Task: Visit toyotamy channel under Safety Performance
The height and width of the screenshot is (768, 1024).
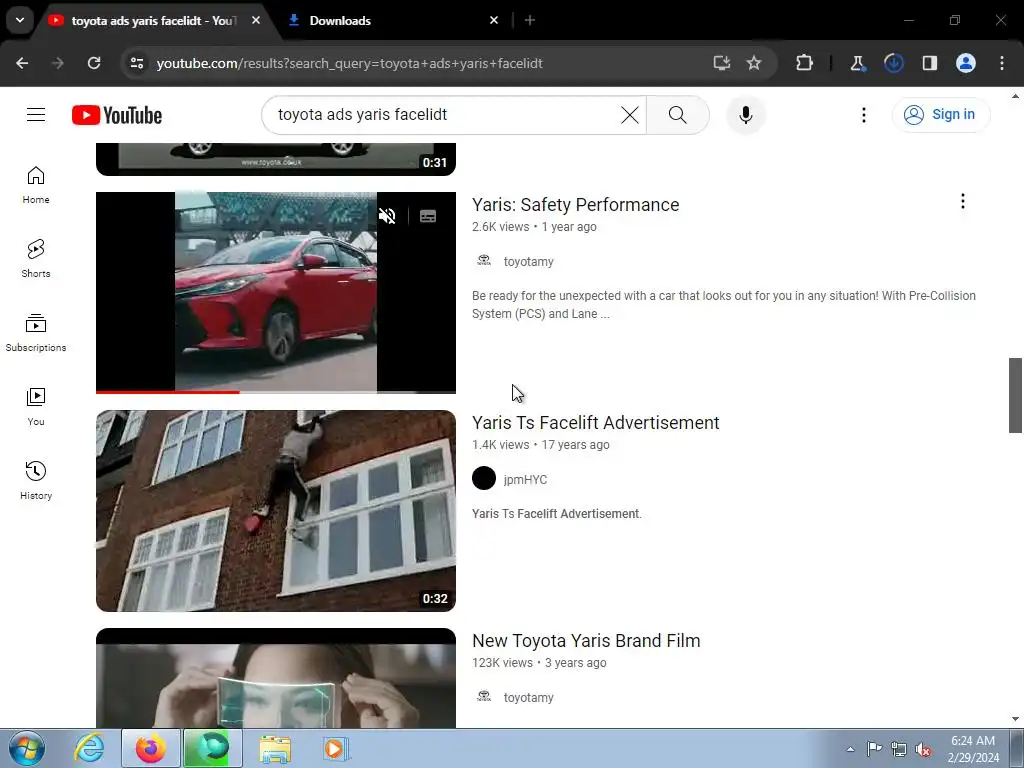Action: [528, 262]
